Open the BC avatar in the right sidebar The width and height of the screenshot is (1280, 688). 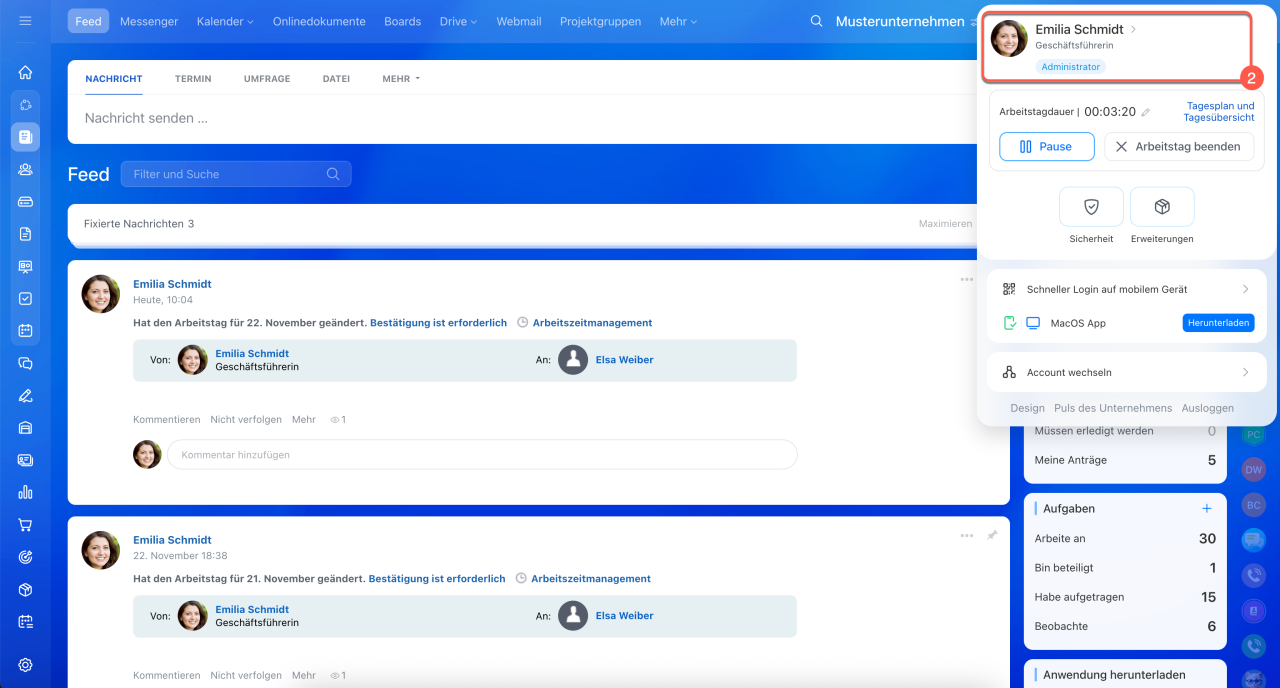tap(1253, 505)
